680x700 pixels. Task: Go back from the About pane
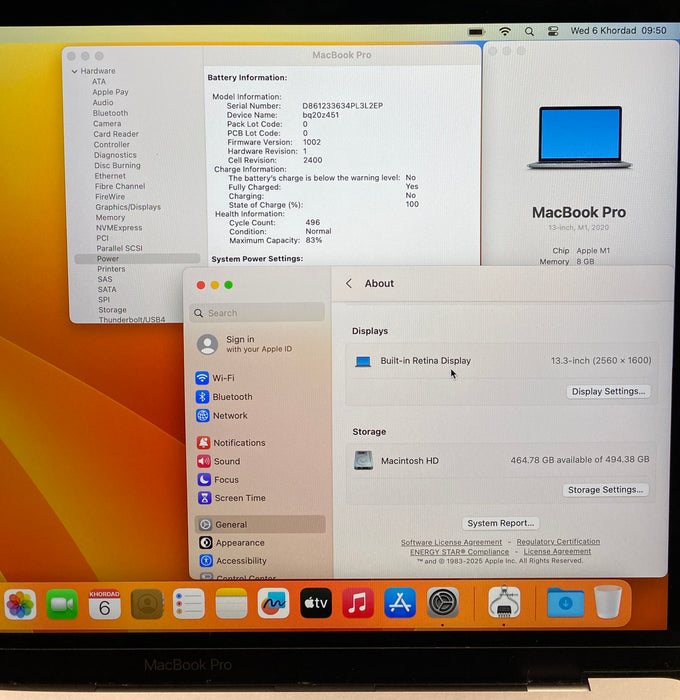tap(349, 283)
